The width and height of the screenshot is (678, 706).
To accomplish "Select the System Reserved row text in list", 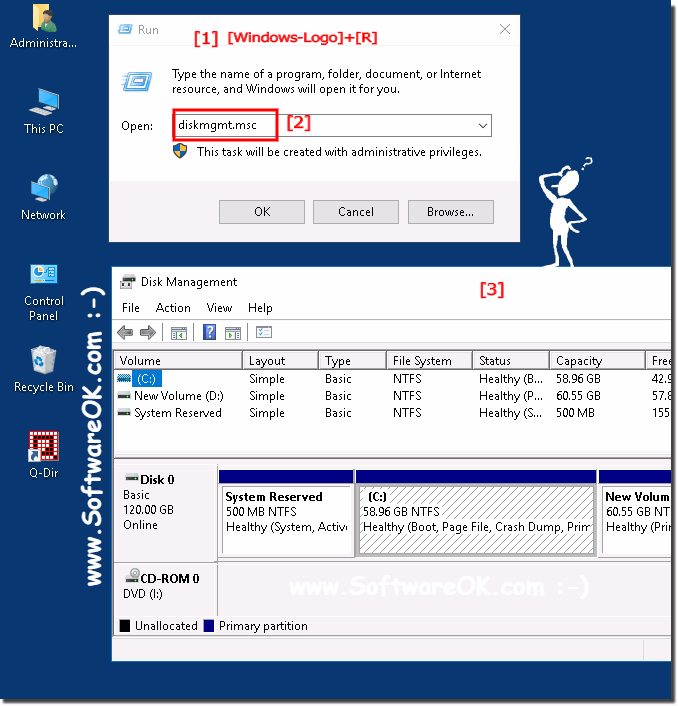I will [x=178, y=413].
